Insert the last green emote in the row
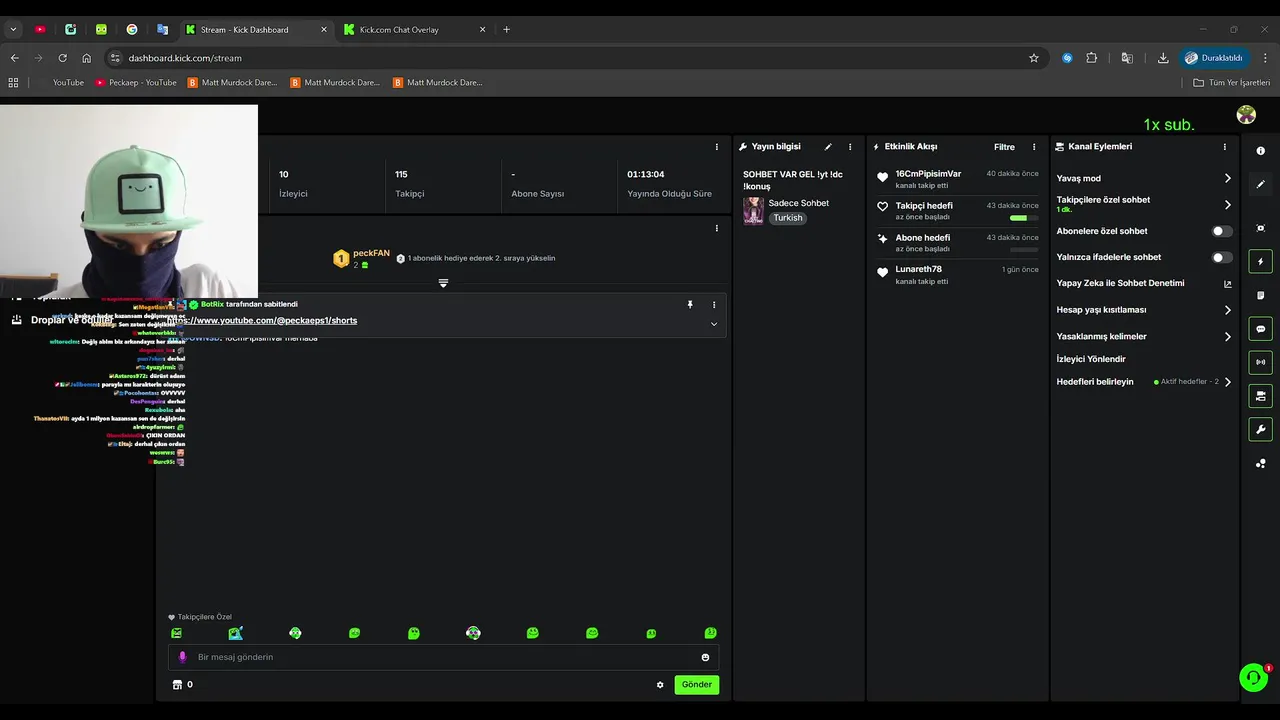 (x=710, y=633)
